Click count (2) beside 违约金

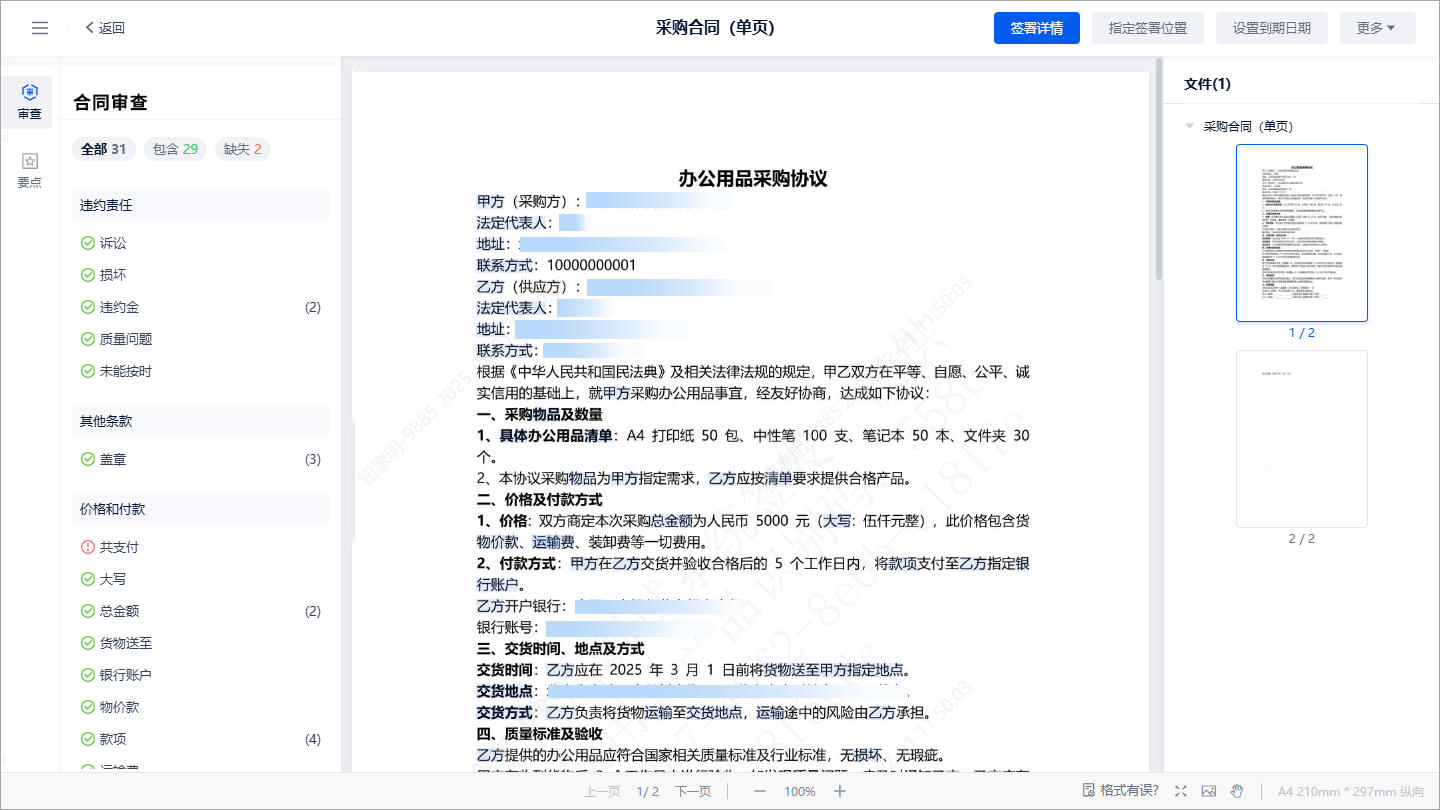coord(313,307)
